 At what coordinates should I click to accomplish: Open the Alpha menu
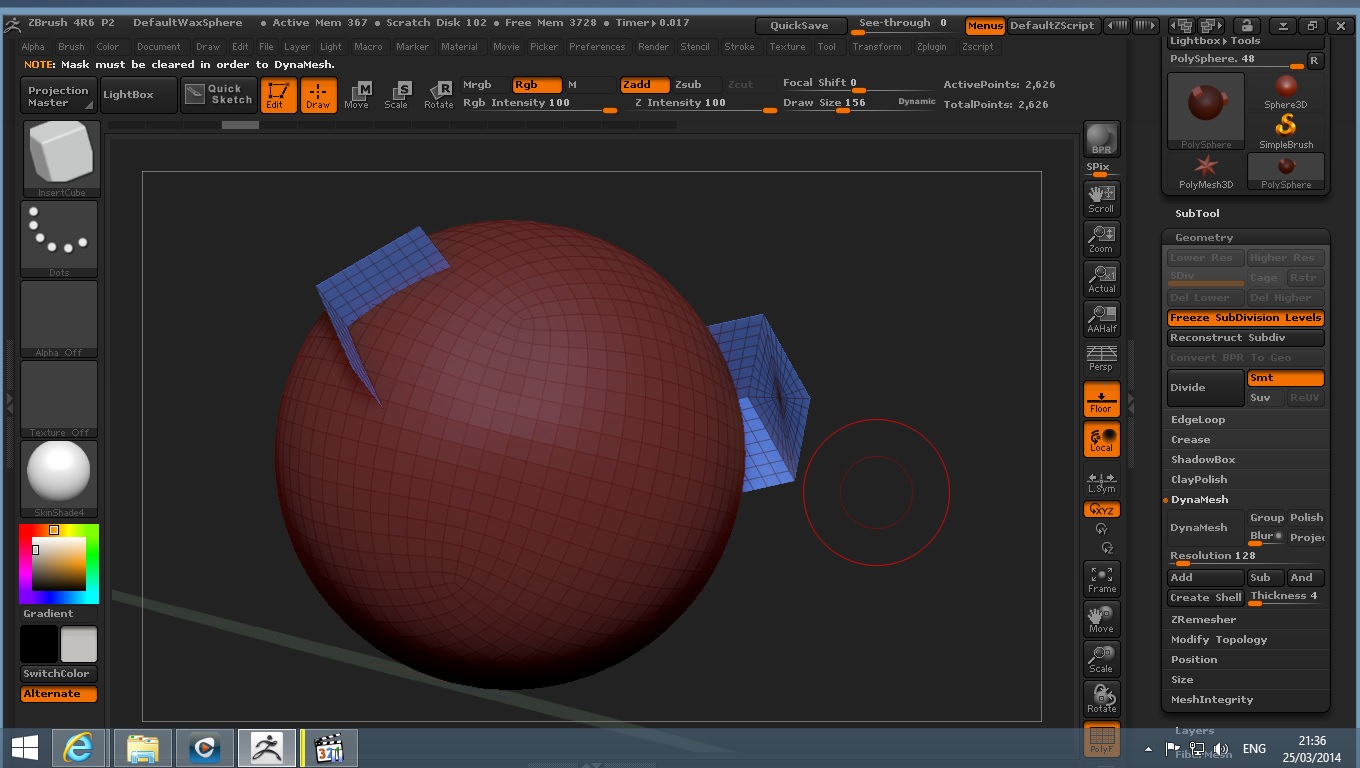pos(33,46)
